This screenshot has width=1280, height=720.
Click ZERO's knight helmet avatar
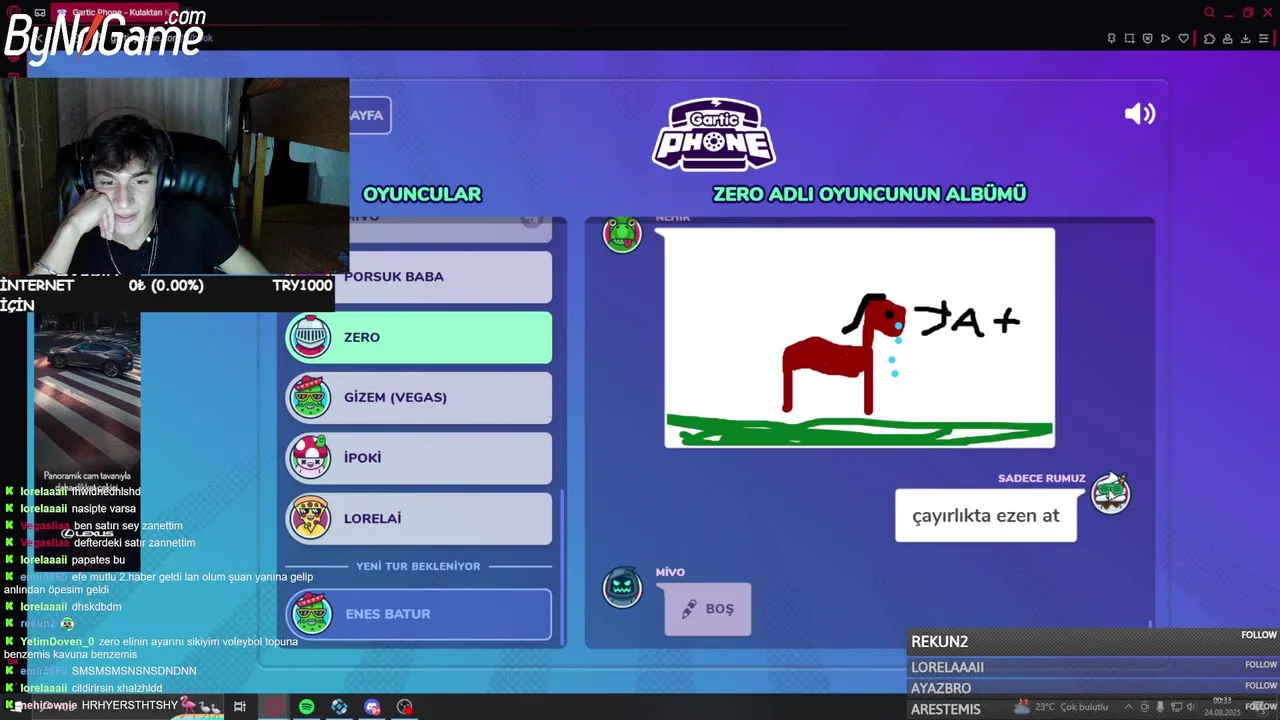[x=310, y=337]
